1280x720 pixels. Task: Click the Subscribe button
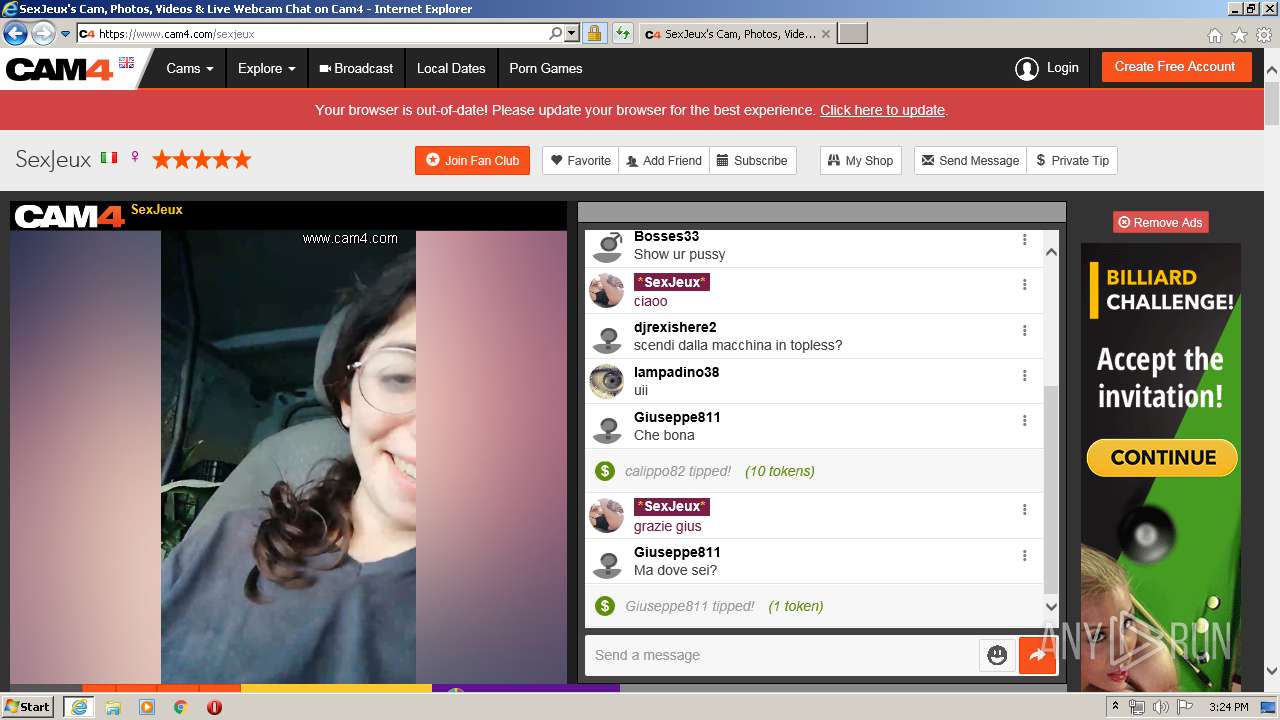point(752,160)
